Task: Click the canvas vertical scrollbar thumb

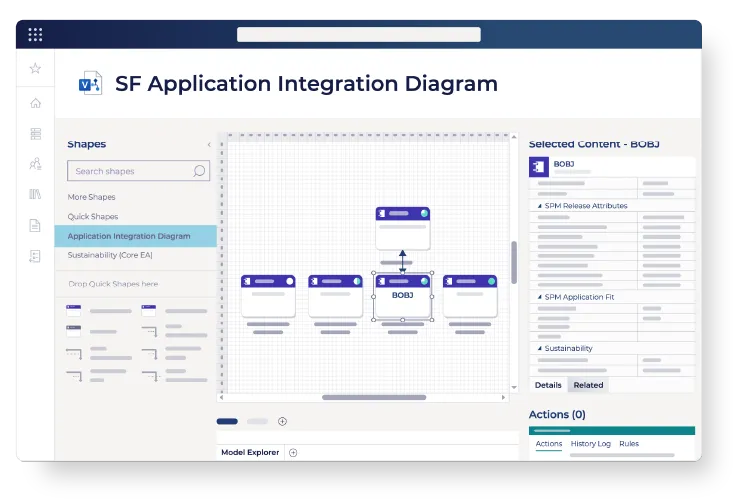Action: [x=514, y=262]
